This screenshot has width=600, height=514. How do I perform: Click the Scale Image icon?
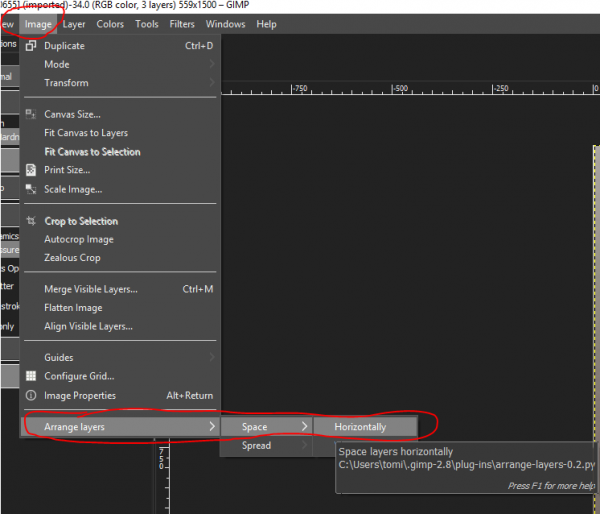31,189
